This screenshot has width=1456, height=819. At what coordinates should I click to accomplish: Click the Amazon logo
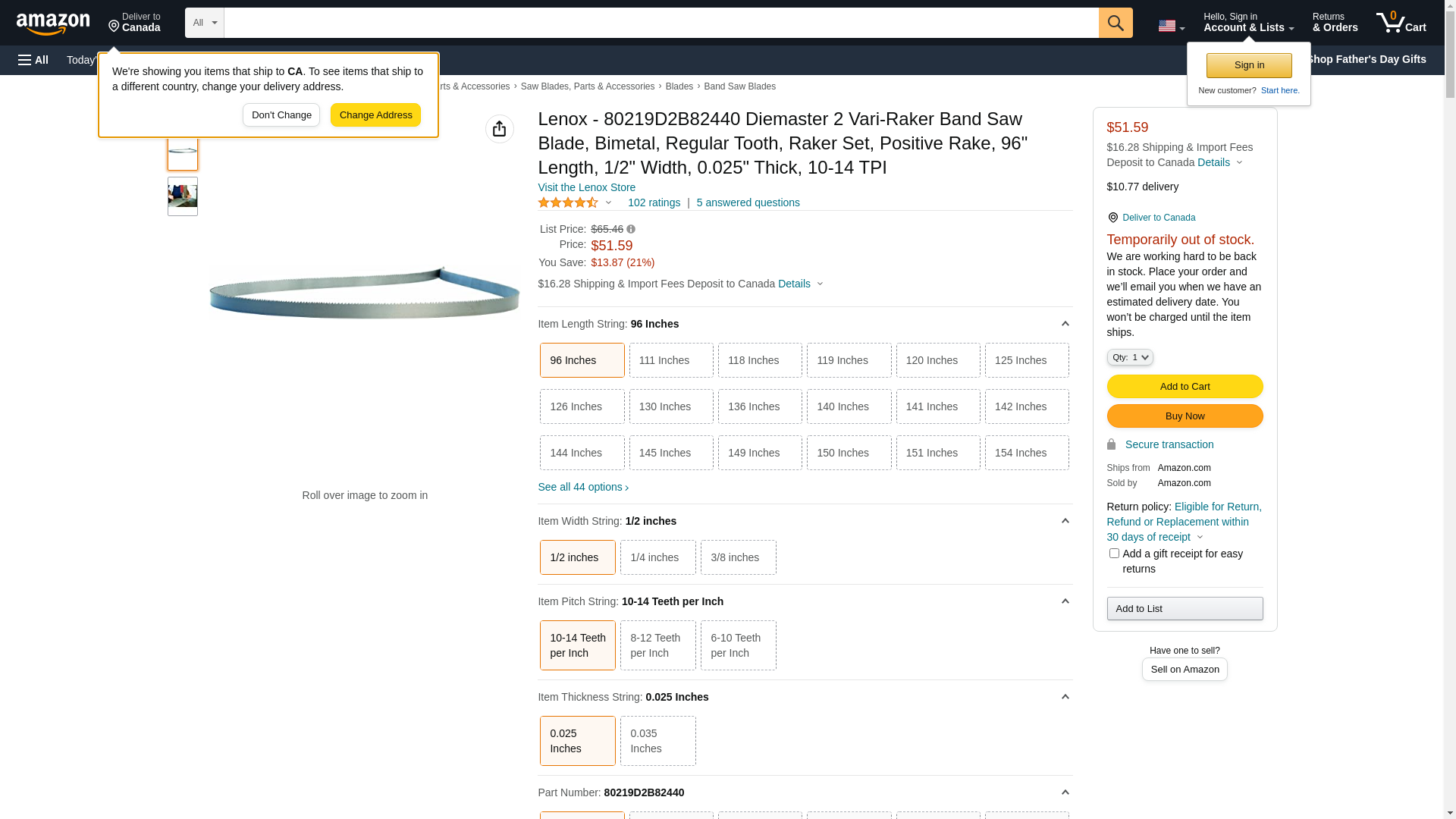(53, 24)
